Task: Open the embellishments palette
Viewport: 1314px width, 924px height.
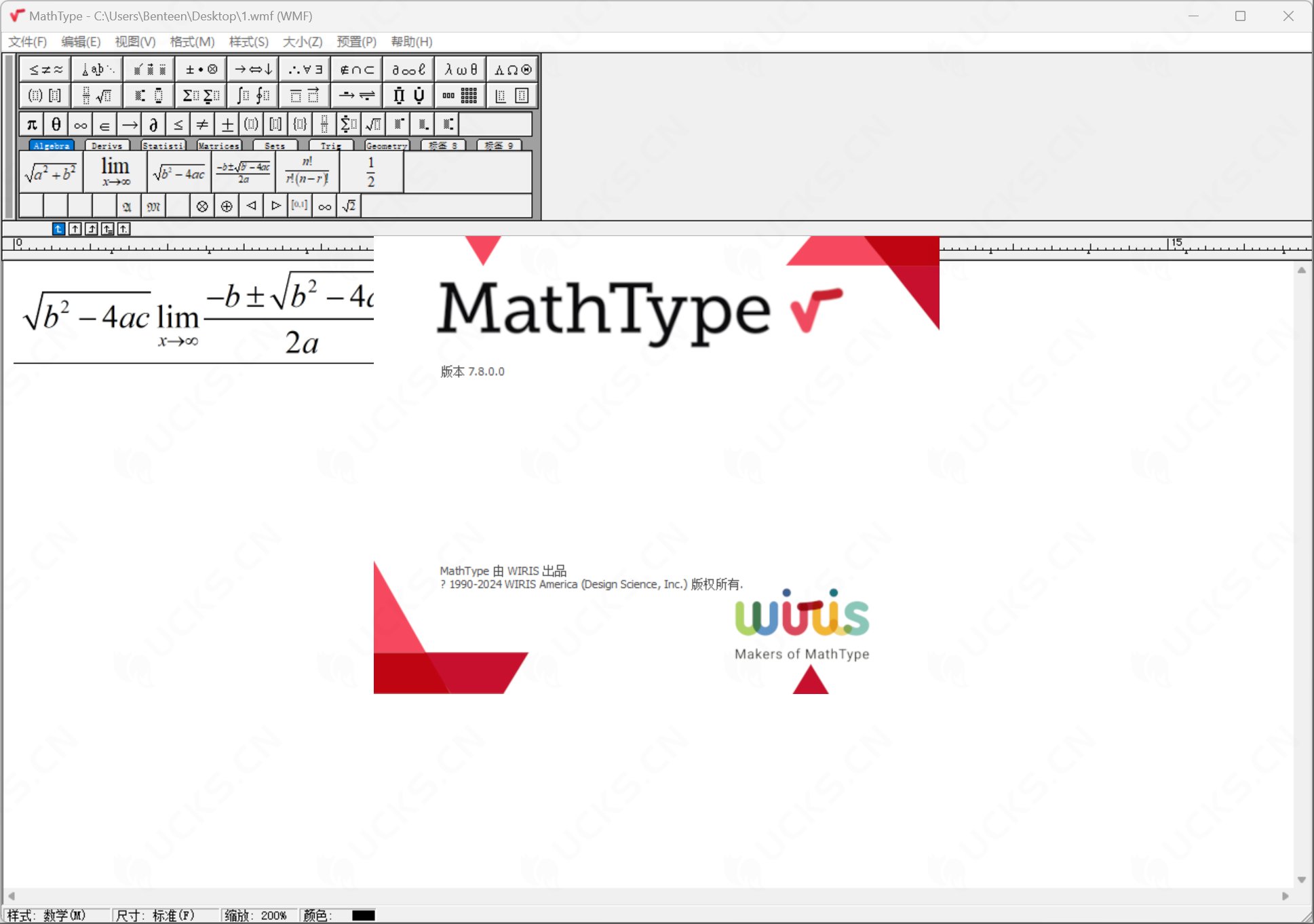Action: click(x=149, y=69)
